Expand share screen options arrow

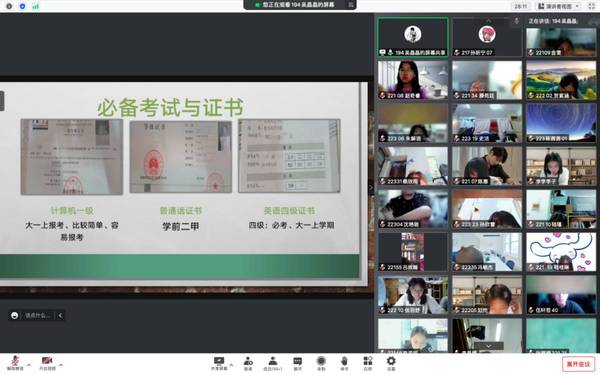231,365
